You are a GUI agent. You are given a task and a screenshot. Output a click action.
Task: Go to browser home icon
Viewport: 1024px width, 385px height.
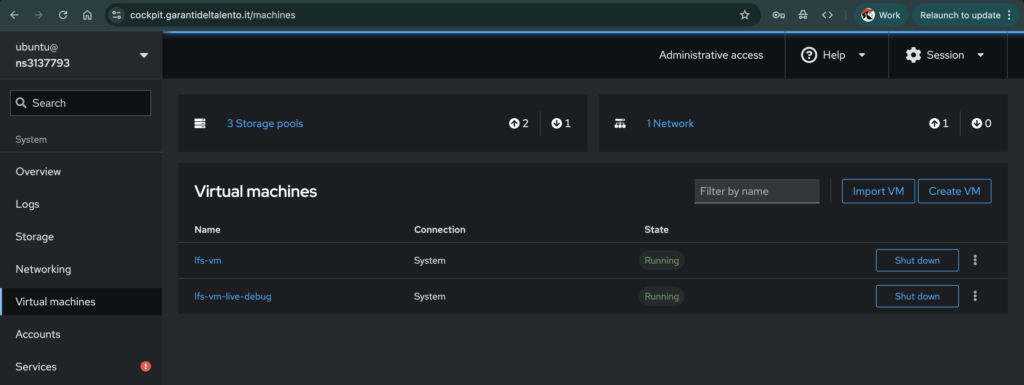click(88, 15)
